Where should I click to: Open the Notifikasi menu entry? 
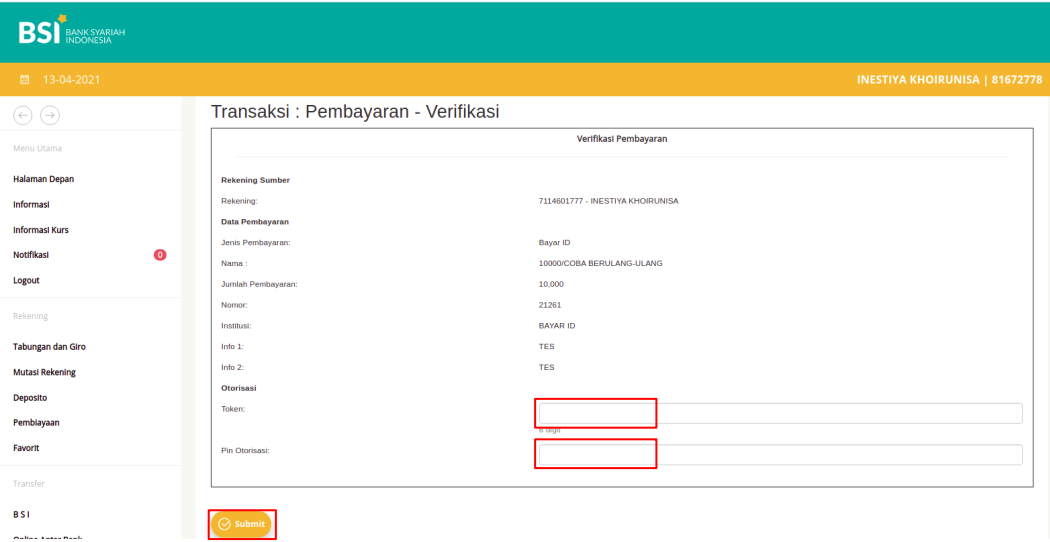click(x=31, y=255)
